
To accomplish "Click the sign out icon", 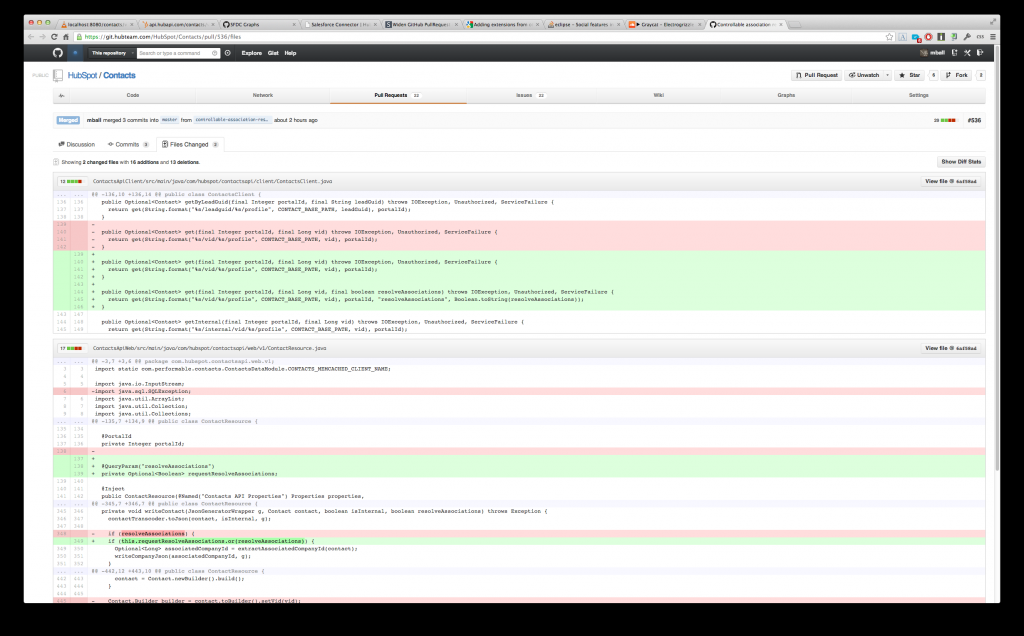I will coord(980,53).
